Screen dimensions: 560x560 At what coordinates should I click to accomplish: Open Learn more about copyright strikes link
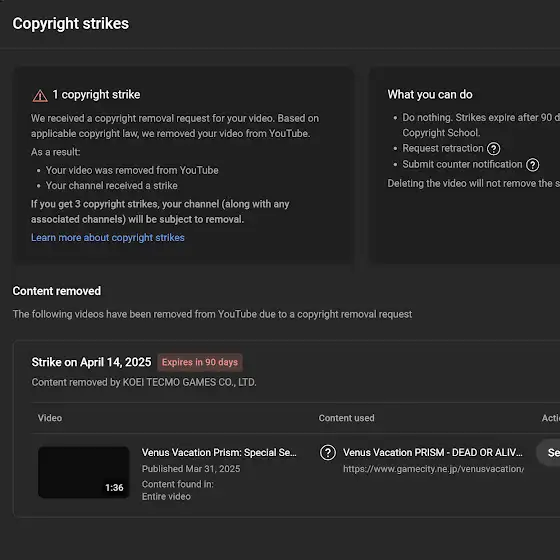pyautogui.click(x=108, y=238)
